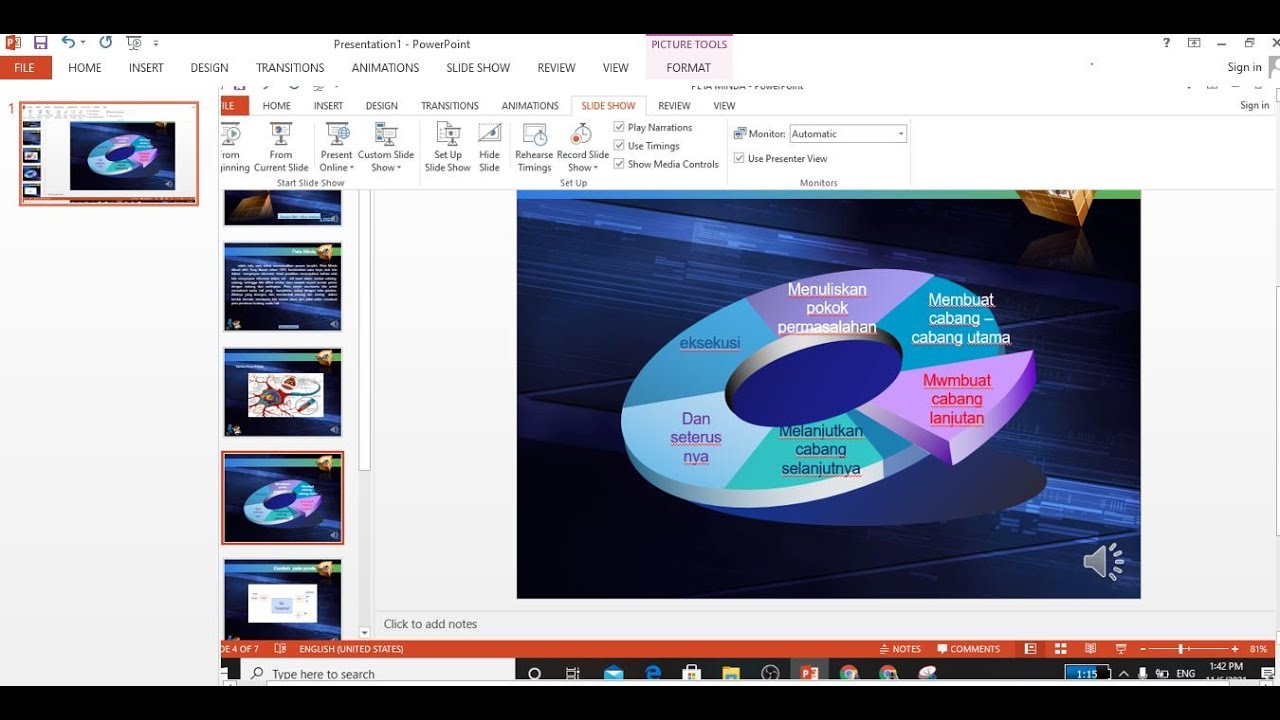Click 'Menuliskan pokok permasalahan' text
This screenshot has width=1280, height=720.
point(827,308)
